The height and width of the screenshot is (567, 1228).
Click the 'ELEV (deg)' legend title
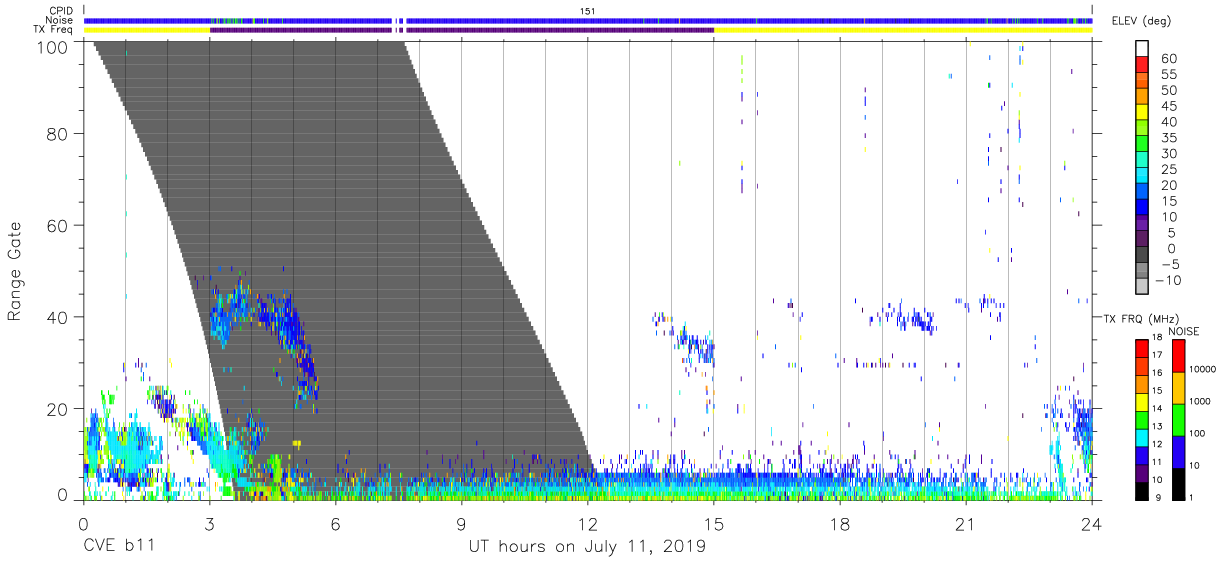1140,21
